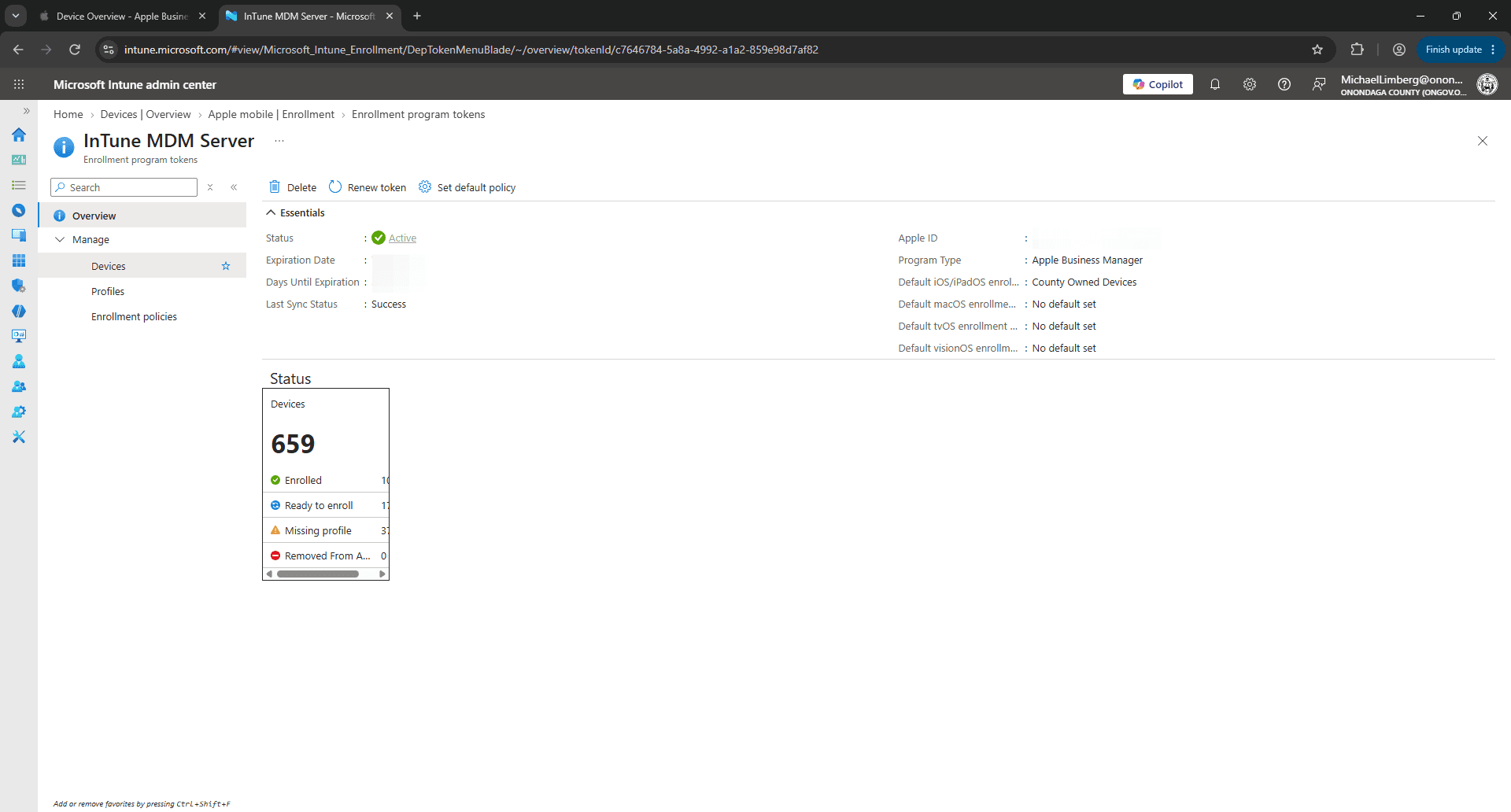Open All services list icon
1511x812 pixels.
(x=19, y=185)
